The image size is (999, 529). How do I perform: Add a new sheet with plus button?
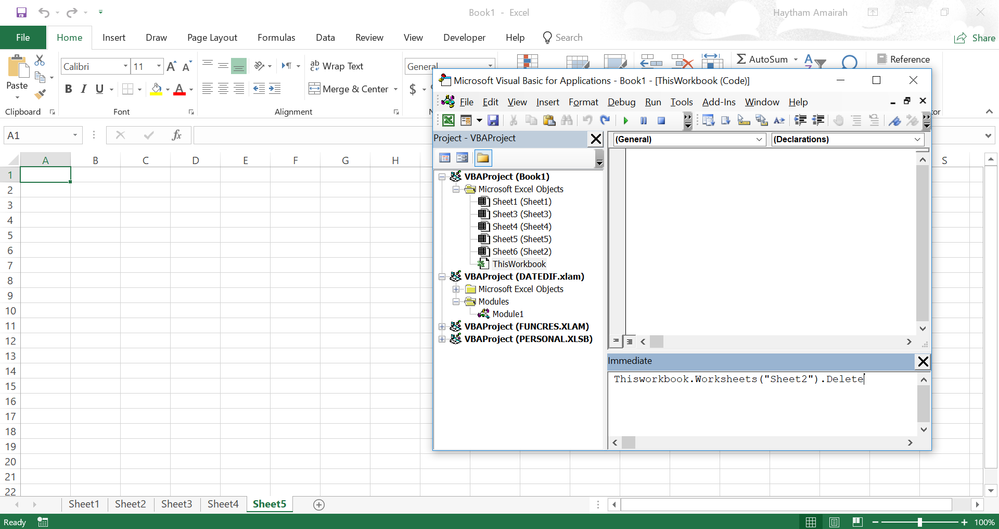[319, 505]
